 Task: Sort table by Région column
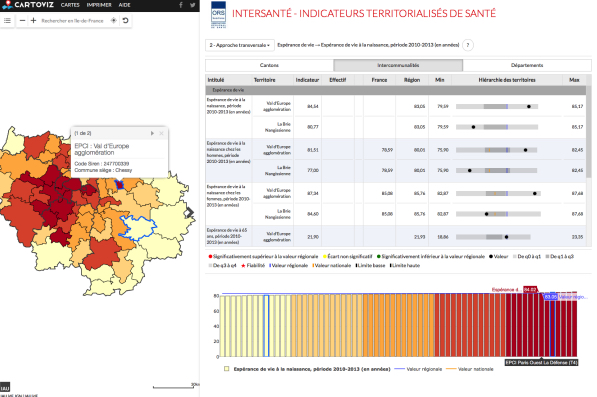[412, 80]
